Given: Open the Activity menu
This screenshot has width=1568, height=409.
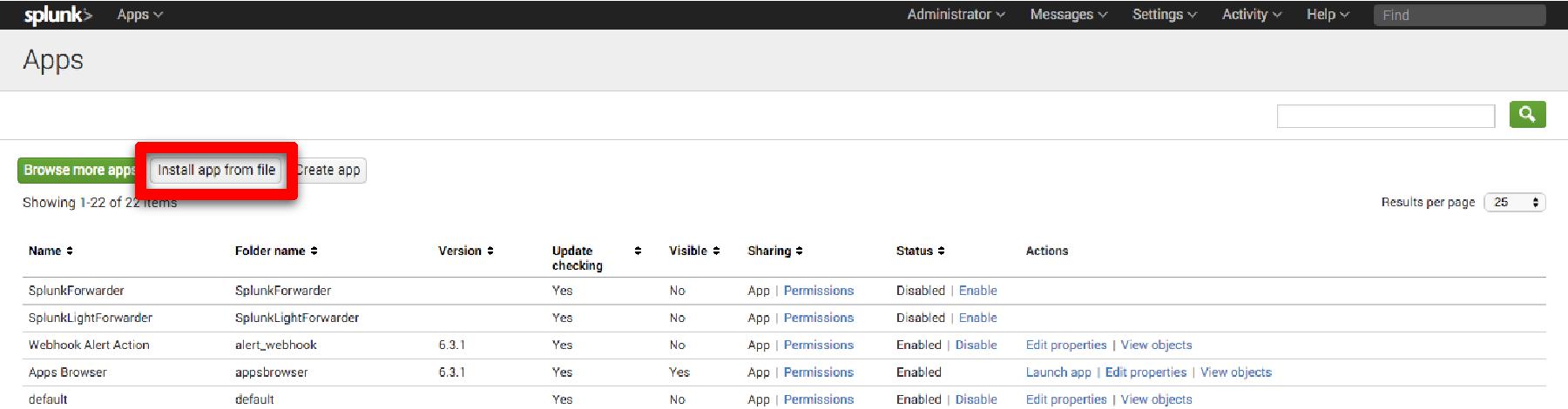Looking at the screenshot, I should (x=1251, y=15).
